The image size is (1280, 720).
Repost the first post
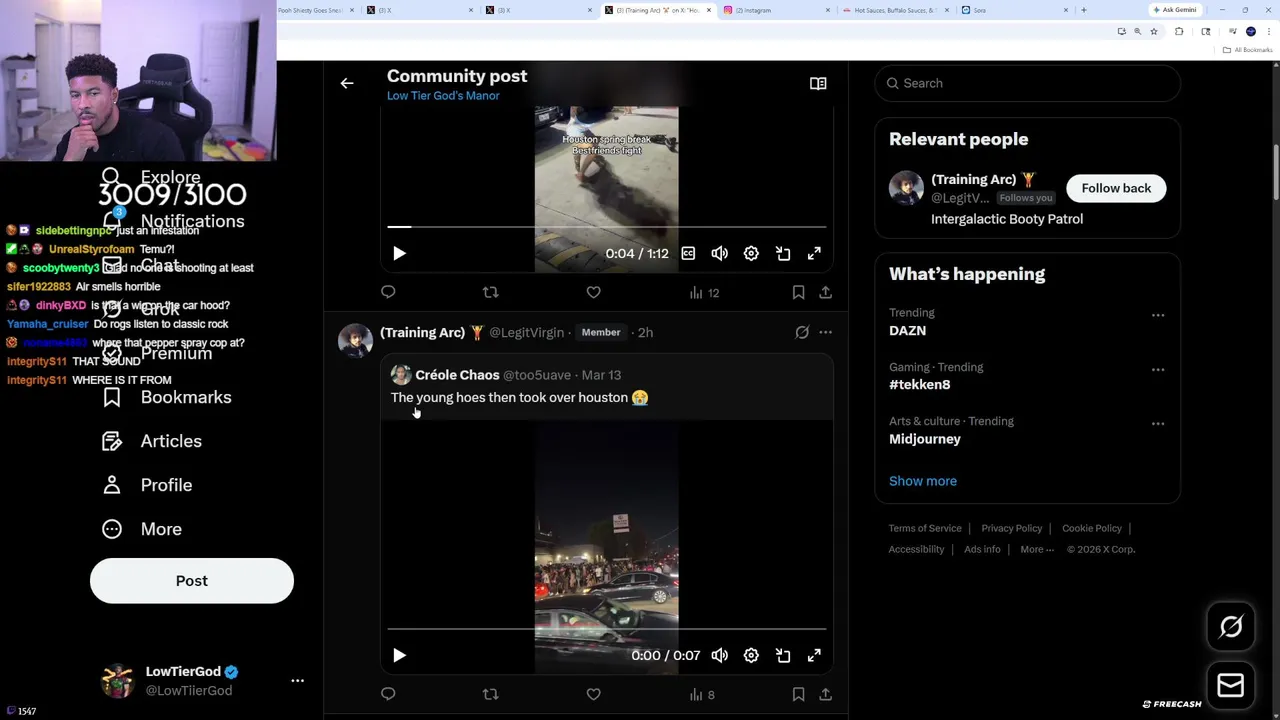click(490, 292)
